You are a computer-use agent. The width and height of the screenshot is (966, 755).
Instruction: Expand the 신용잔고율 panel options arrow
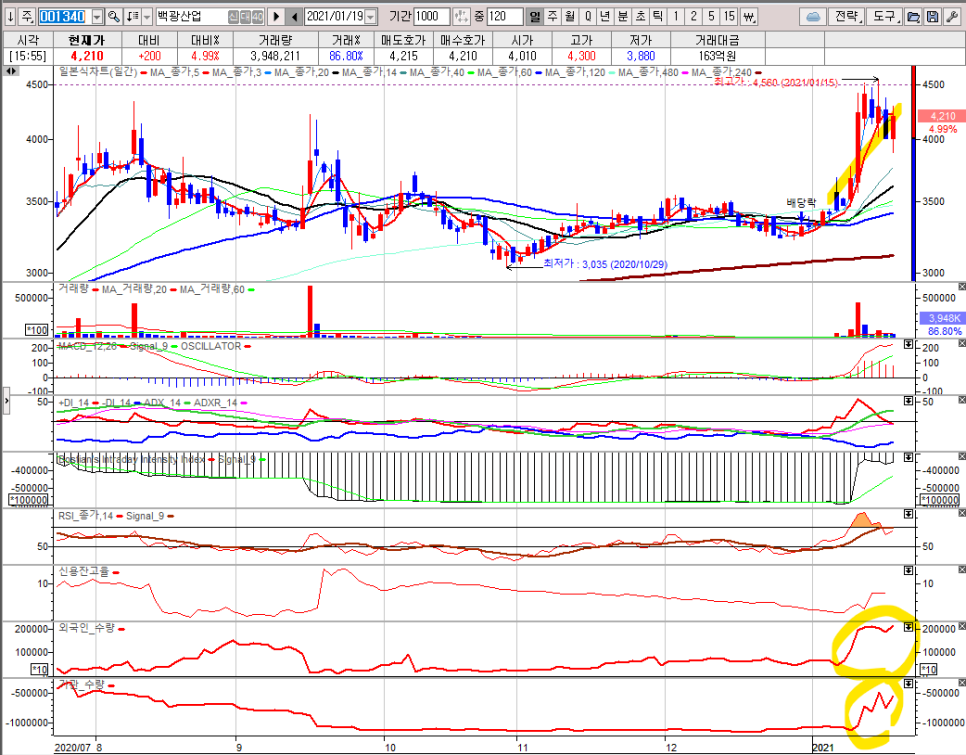[908, 571]
